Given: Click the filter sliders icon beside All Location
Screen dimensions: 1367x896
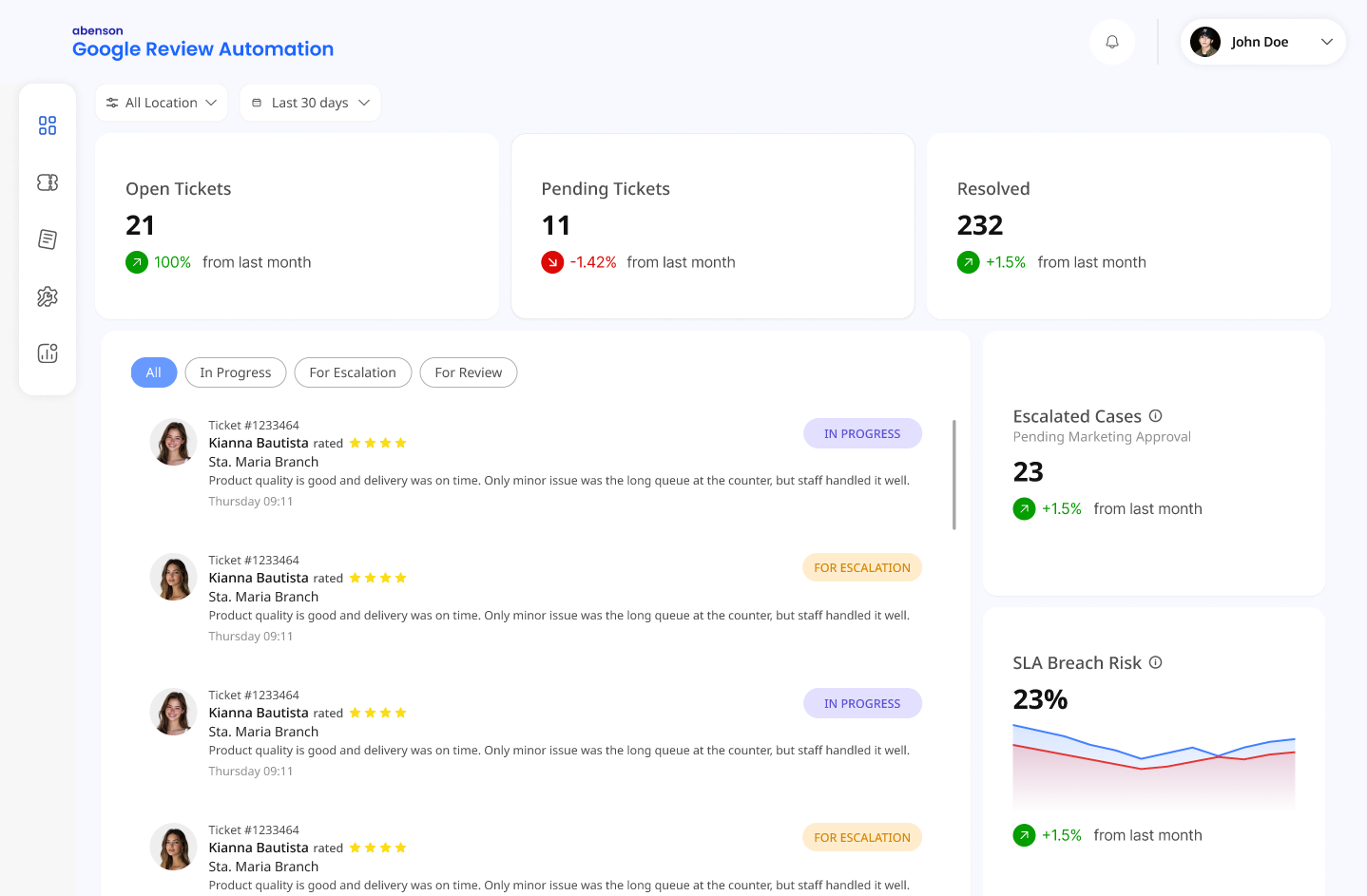Looking at the screenshot, I should [x=112, y=103].
